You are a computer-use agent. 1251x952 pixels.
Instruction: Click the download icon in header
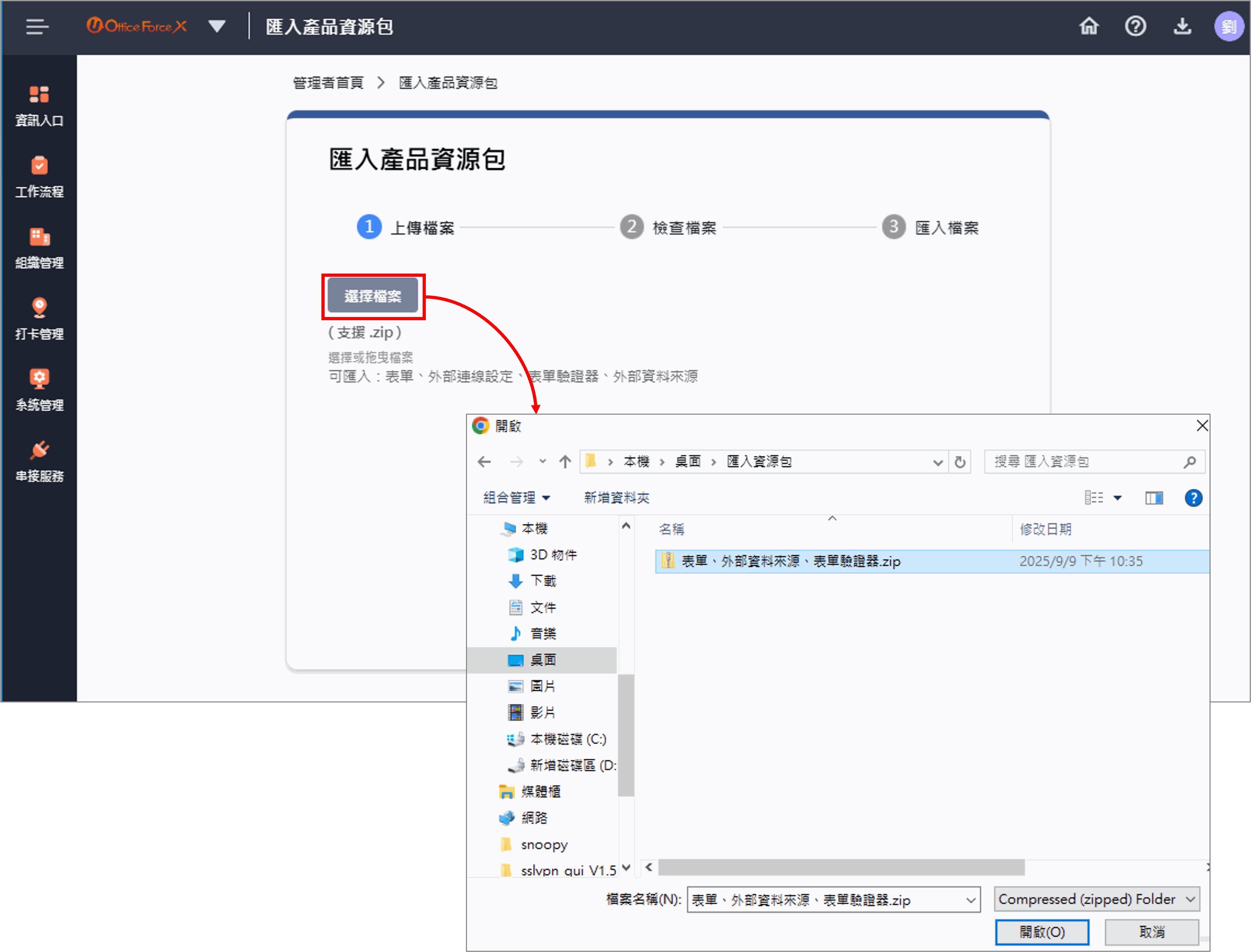click(1182, 26)
